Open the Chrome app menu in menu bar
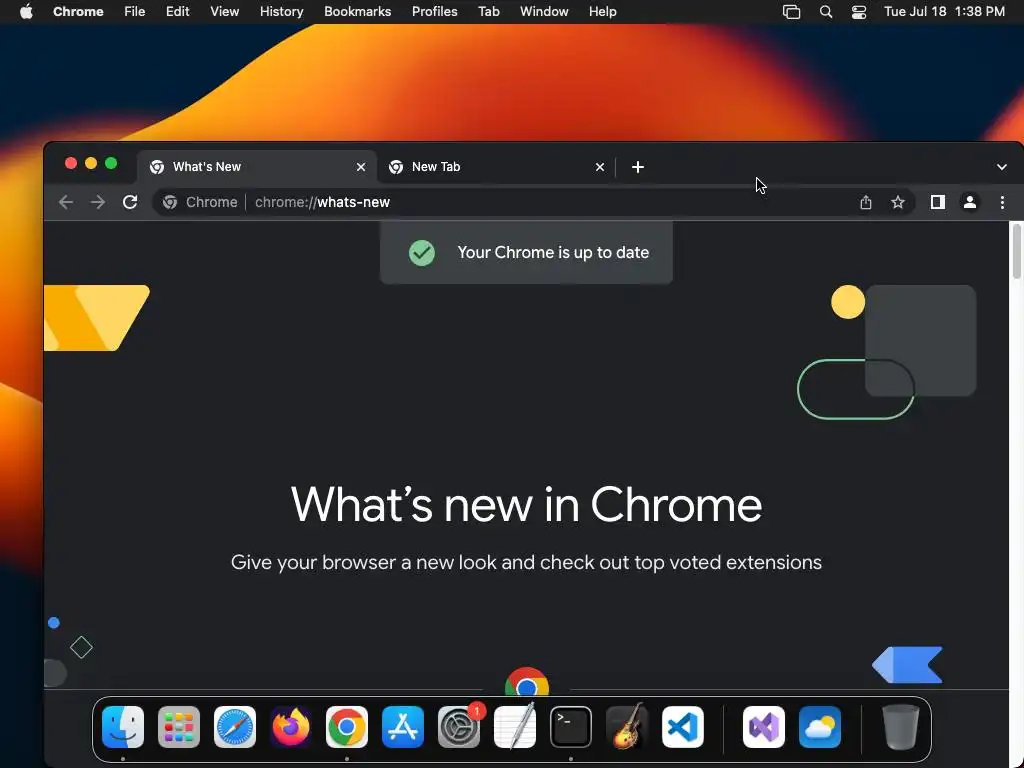Viewport: 1024px width, 768px height. point(78,12)
